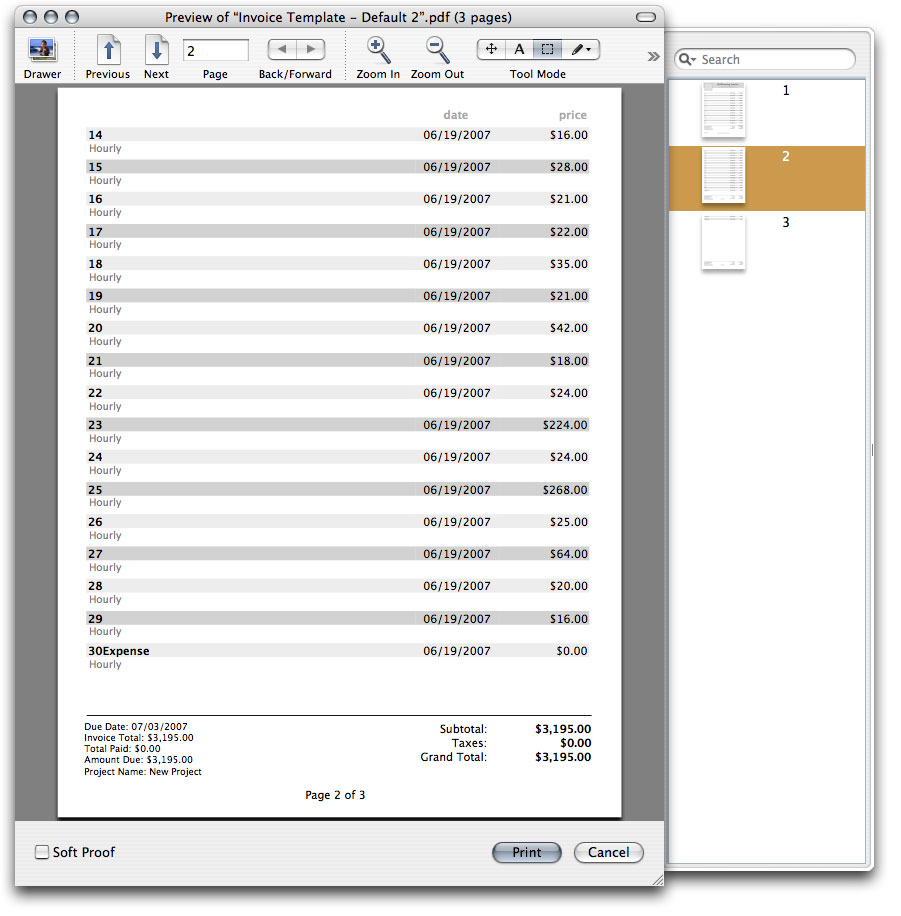901x916 pixels.
Task: Open the Search magnifier options menu
Action: tap(687, 60)
